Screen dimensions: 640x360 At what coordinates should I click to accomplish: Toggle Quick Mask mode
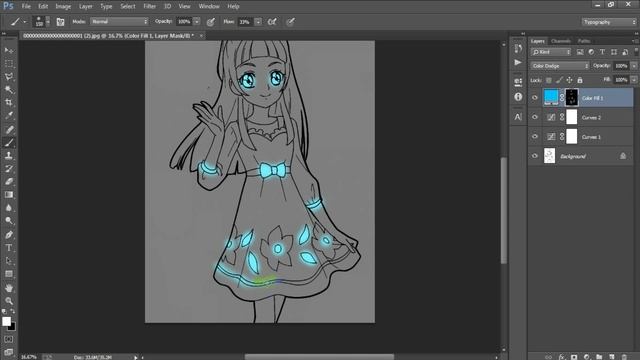tap(9, 340)
